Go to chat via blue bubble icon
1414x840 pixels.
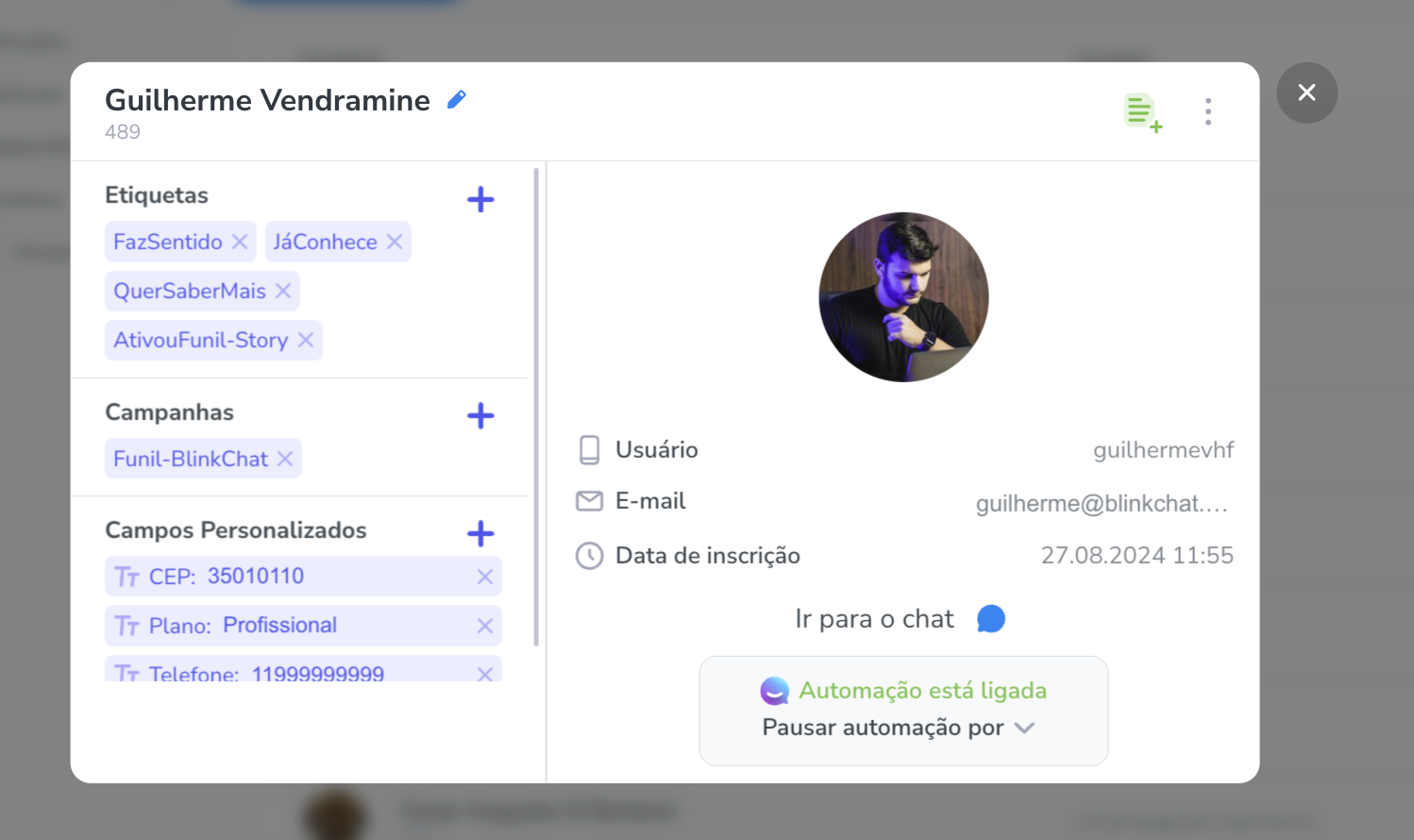coord(991,619)
